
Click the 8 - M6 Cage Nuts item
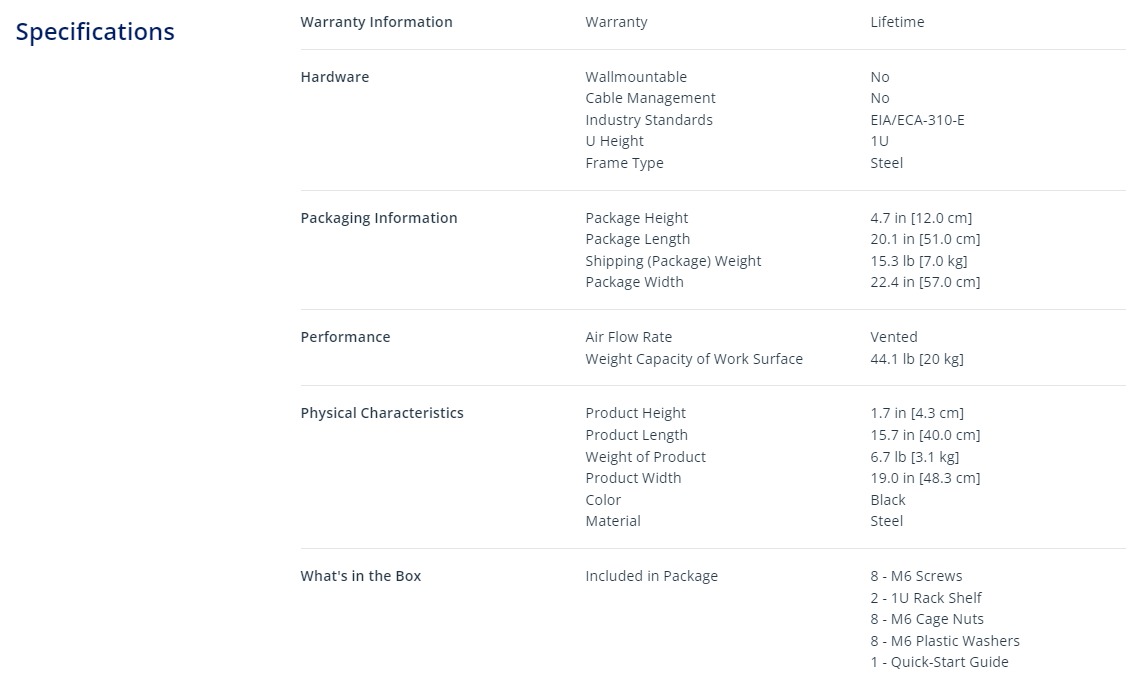(927, 619)
